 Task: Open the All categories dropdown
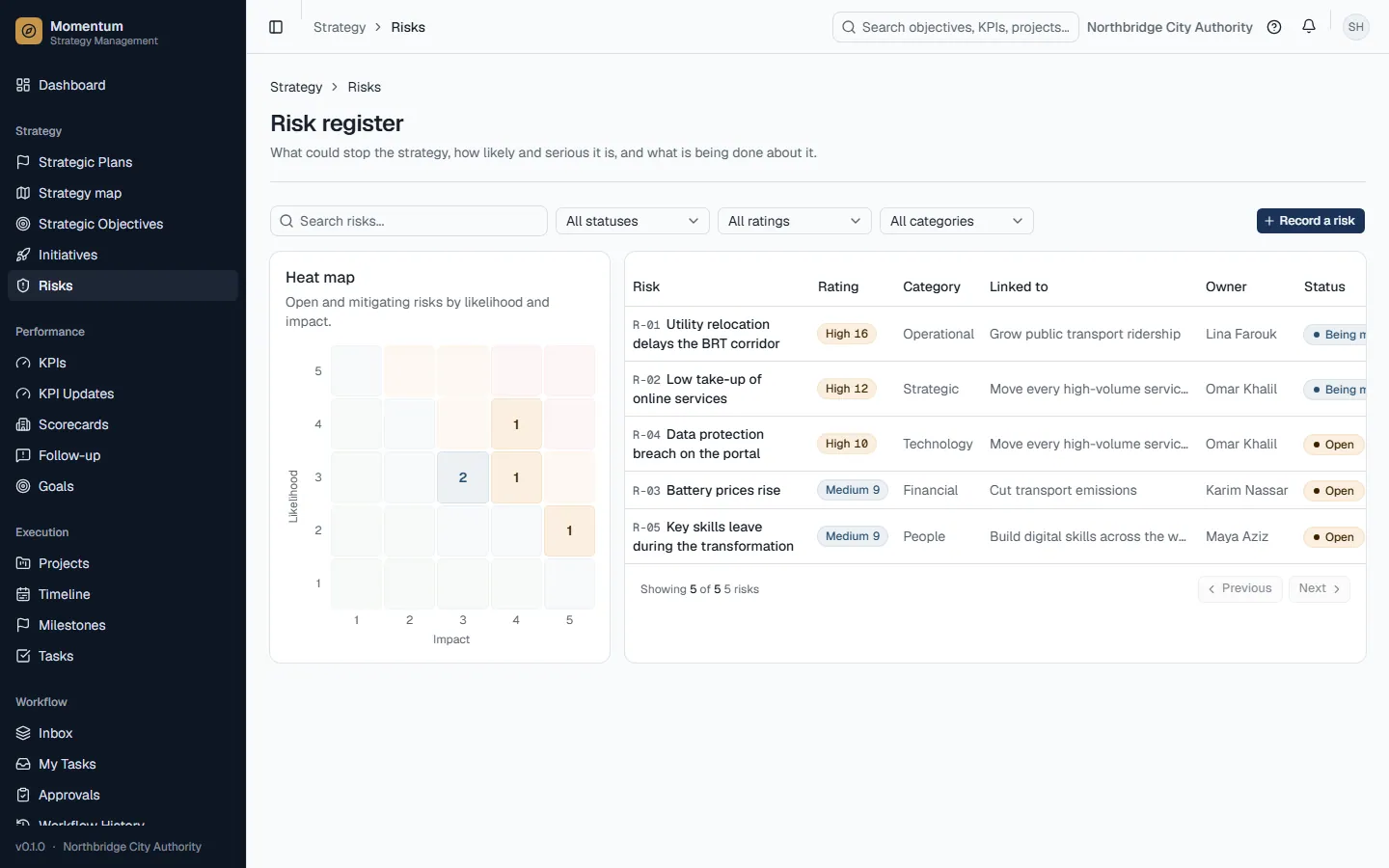pyautogui.click(x=957, y=221)
